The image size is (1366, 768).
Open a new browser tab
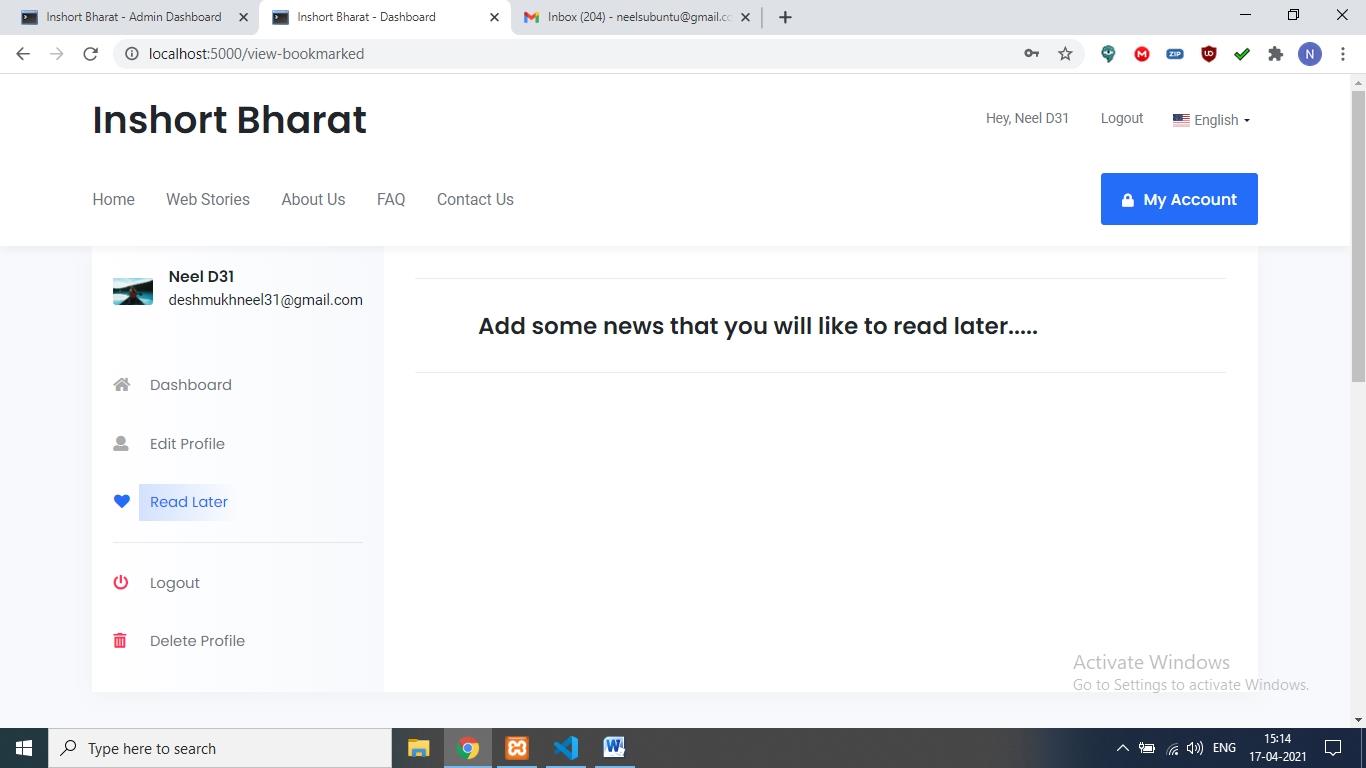tap(785, 17)
